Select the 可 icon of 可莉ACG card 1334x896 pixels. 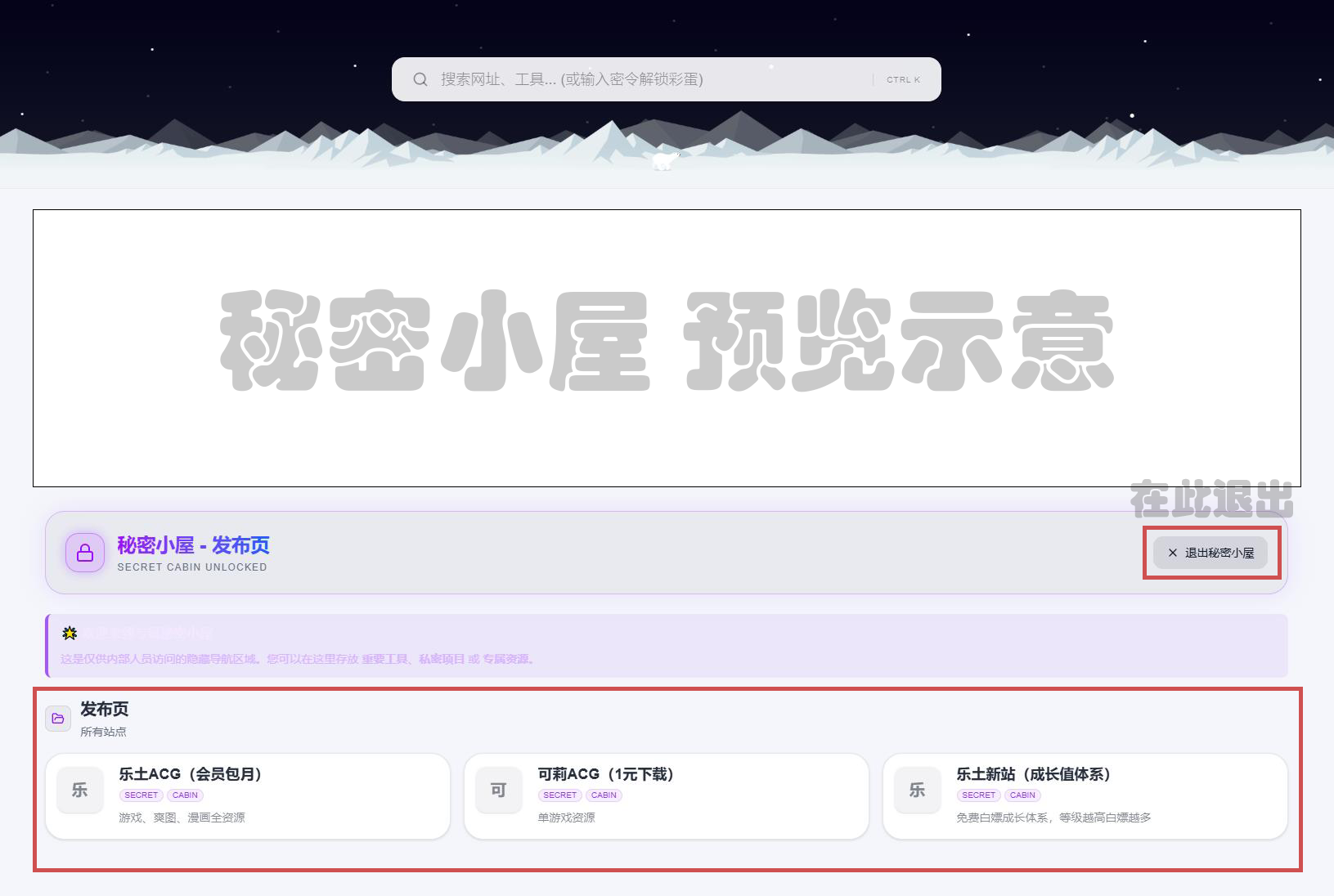tap(498, 791)
